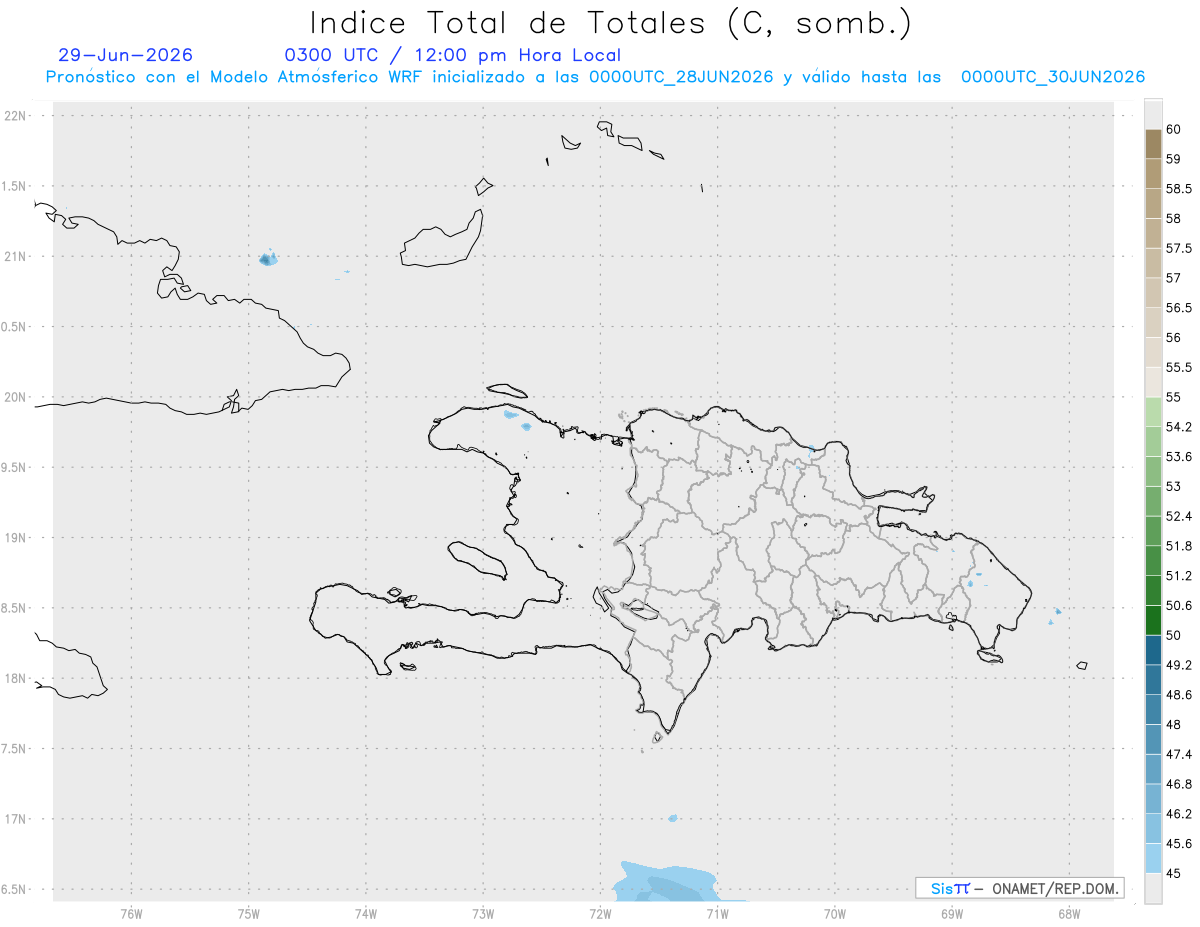Click the "75W" longitude label
The width and height of the screenshot is (1200, 927).
pos(248,915)
